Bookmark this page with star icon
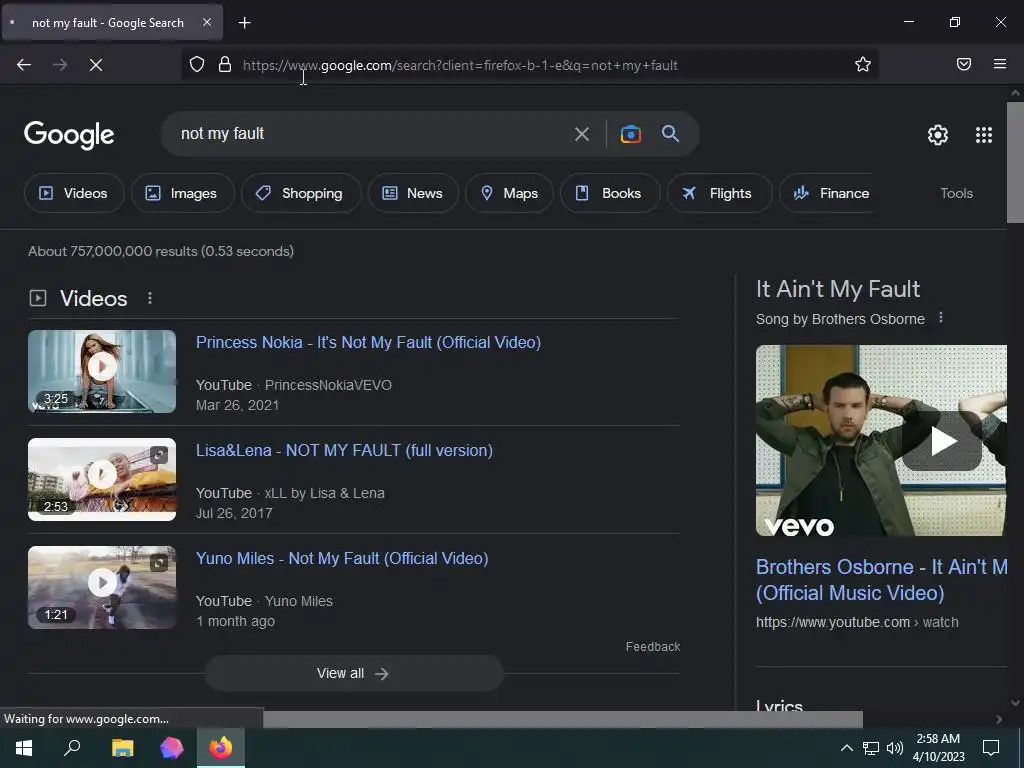This screenshot has height=768, width=1024. [x=863, y=64]
